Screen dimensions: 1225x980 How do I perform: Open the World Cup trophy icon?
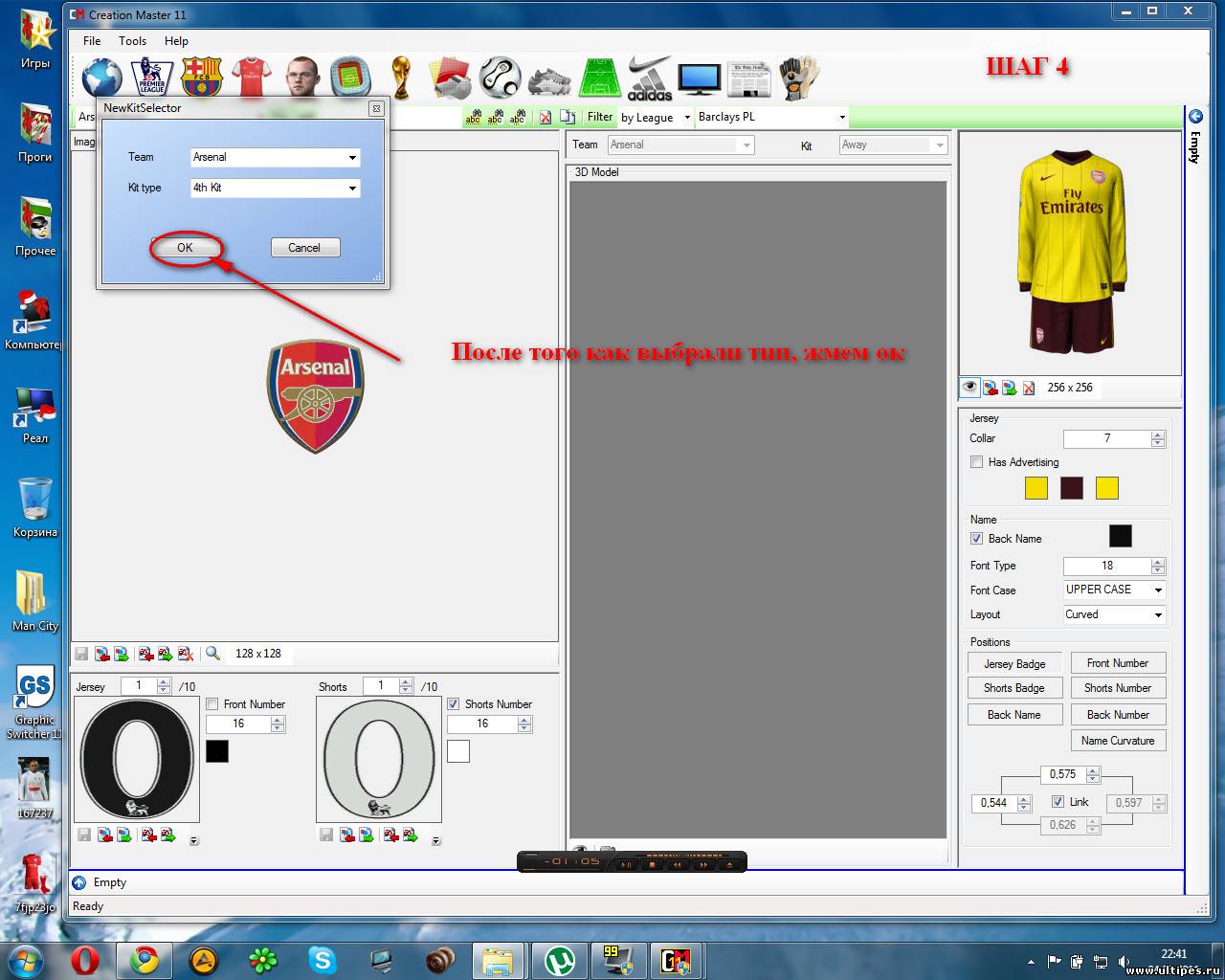coord(401,78)
